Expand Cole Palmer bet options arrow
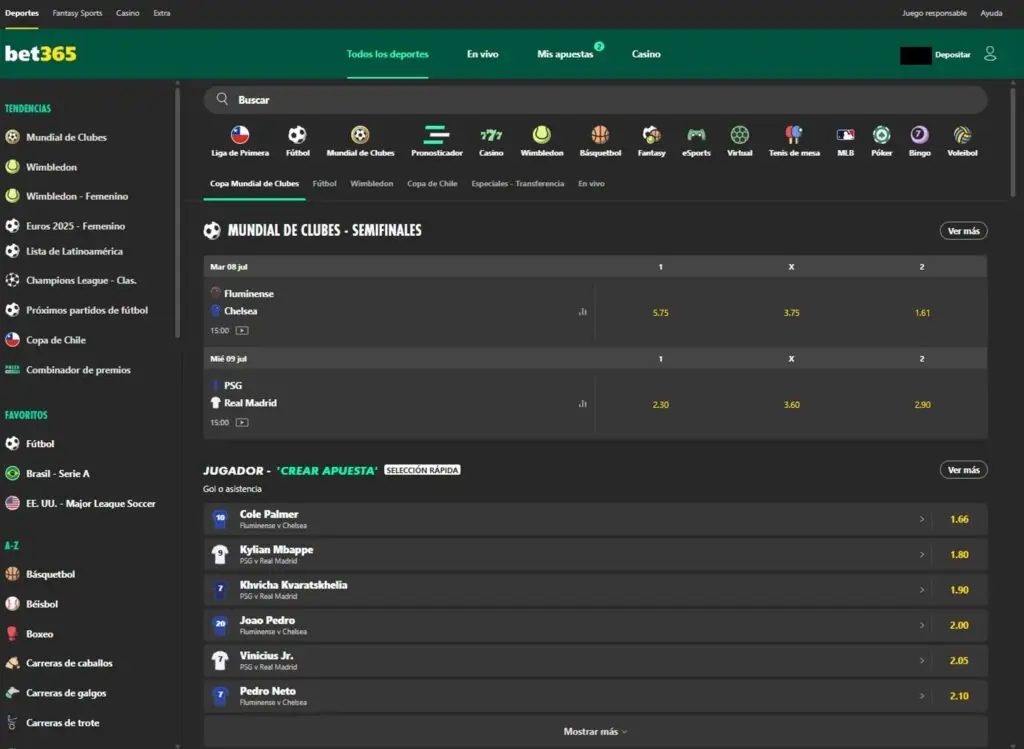 (921, 520)
